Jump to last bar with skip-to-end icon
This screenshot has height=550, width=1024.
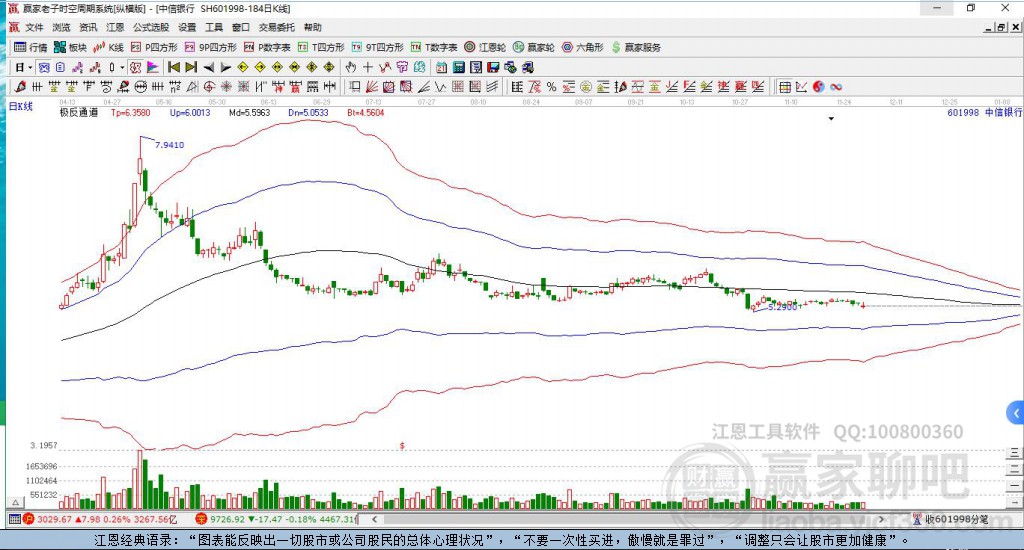point(191,67)
